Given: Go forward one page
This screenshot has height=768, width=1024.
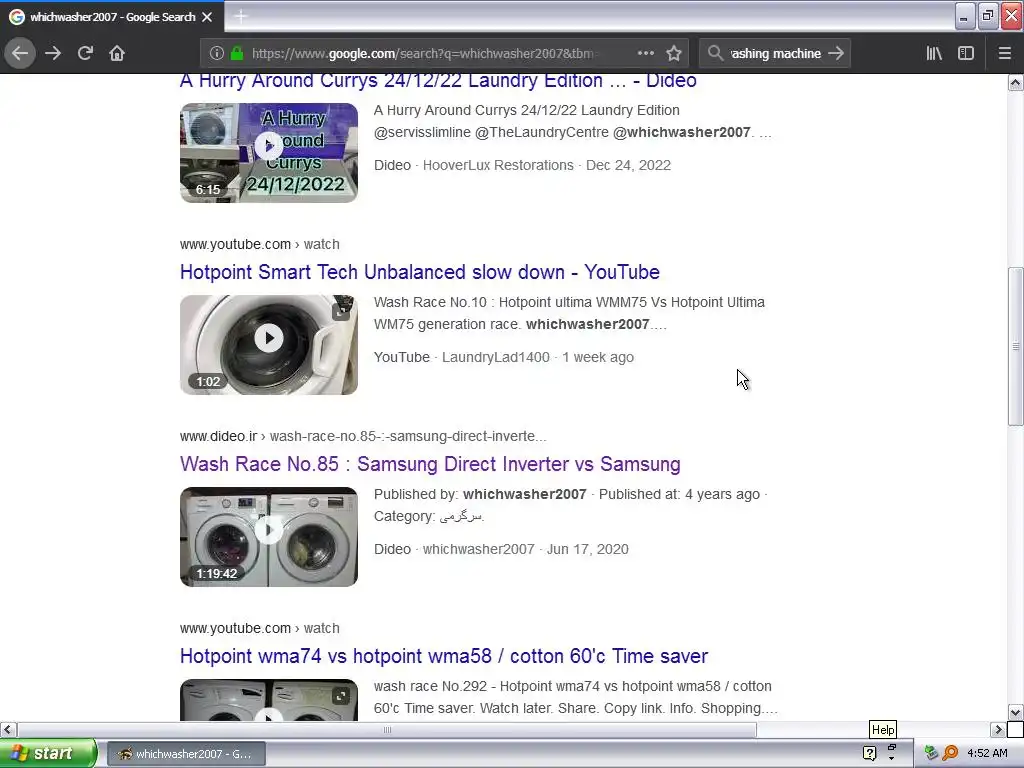Looking at the screenshot, I should click(53, 53).
